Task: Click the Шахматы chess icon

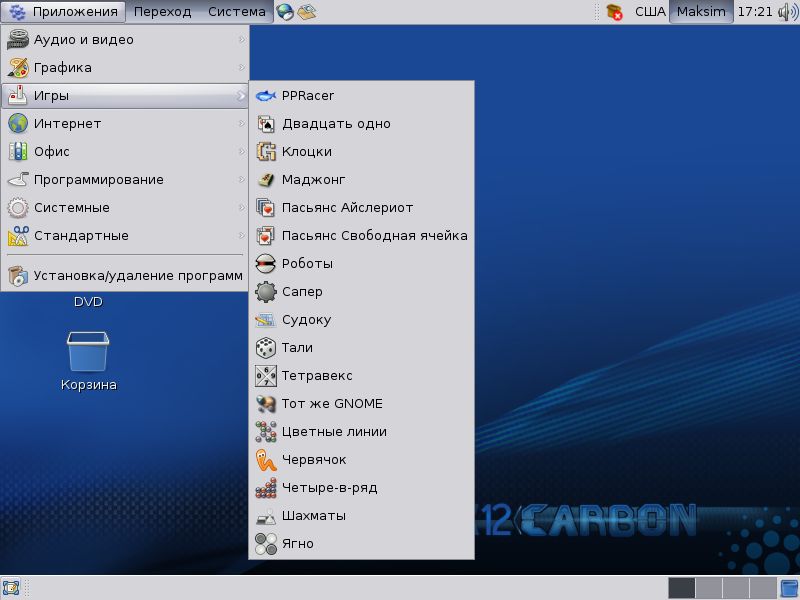Action: [265, 517]
